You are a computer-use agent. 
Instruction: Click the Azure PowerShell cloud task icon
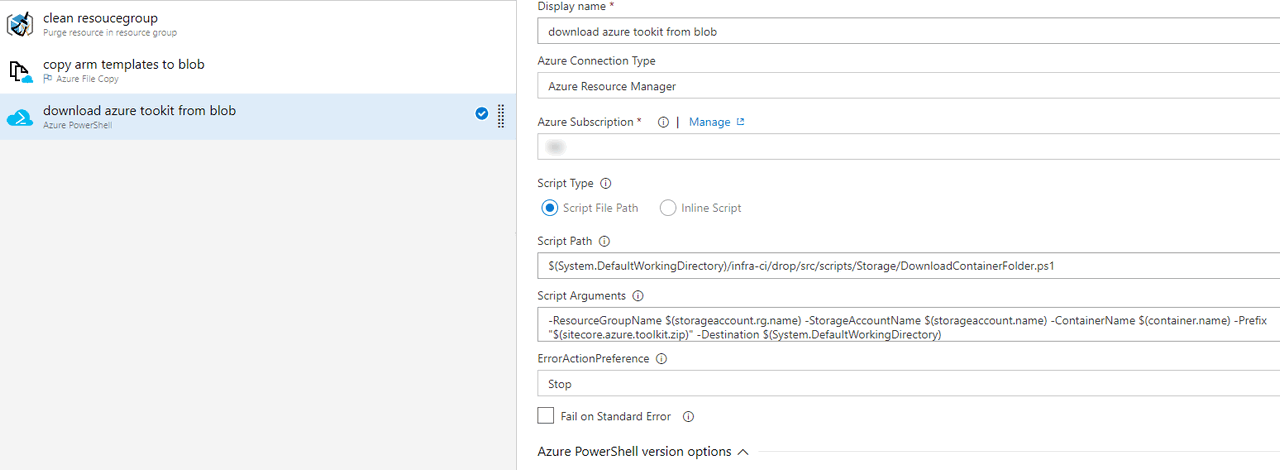pos(21,118)
